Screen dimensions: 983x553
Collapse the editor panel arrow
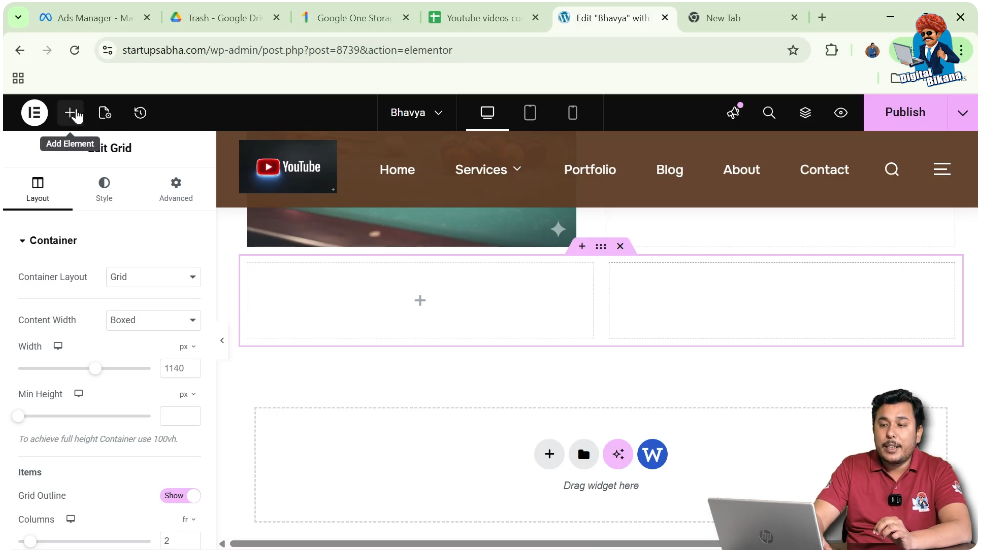click(x=222, y=340)
